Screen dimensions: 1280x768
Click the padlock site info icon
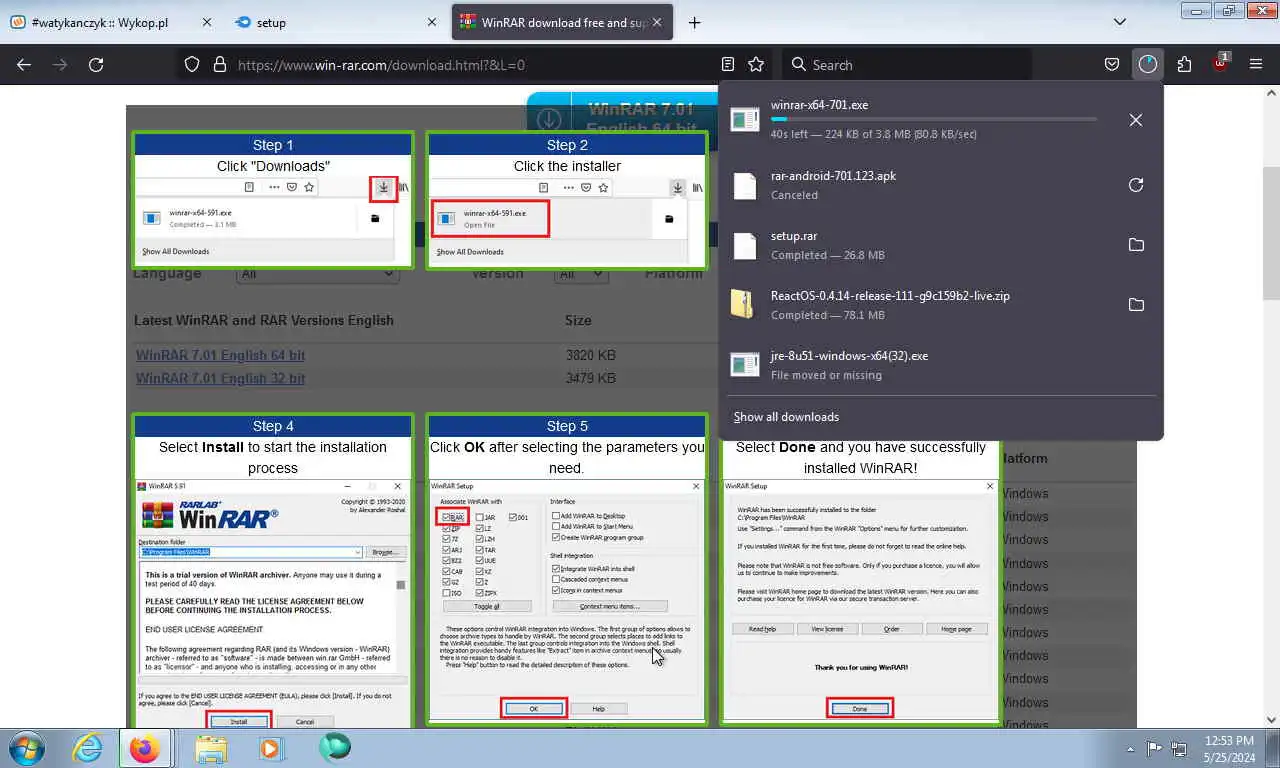click(220, 64)
